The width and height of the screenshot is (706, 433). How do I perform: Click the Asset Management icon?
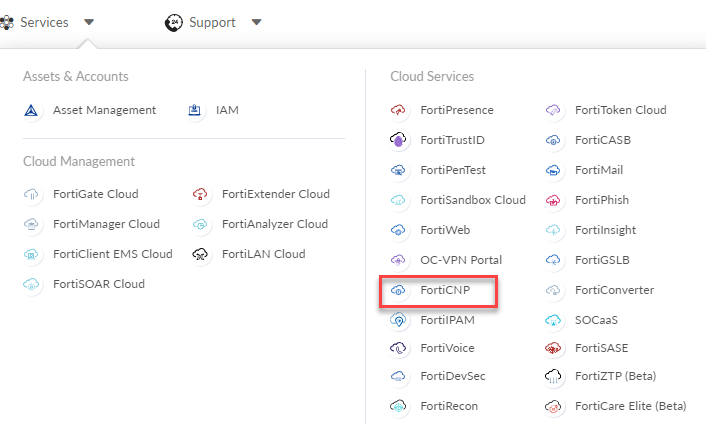click(x=31, y=110)
